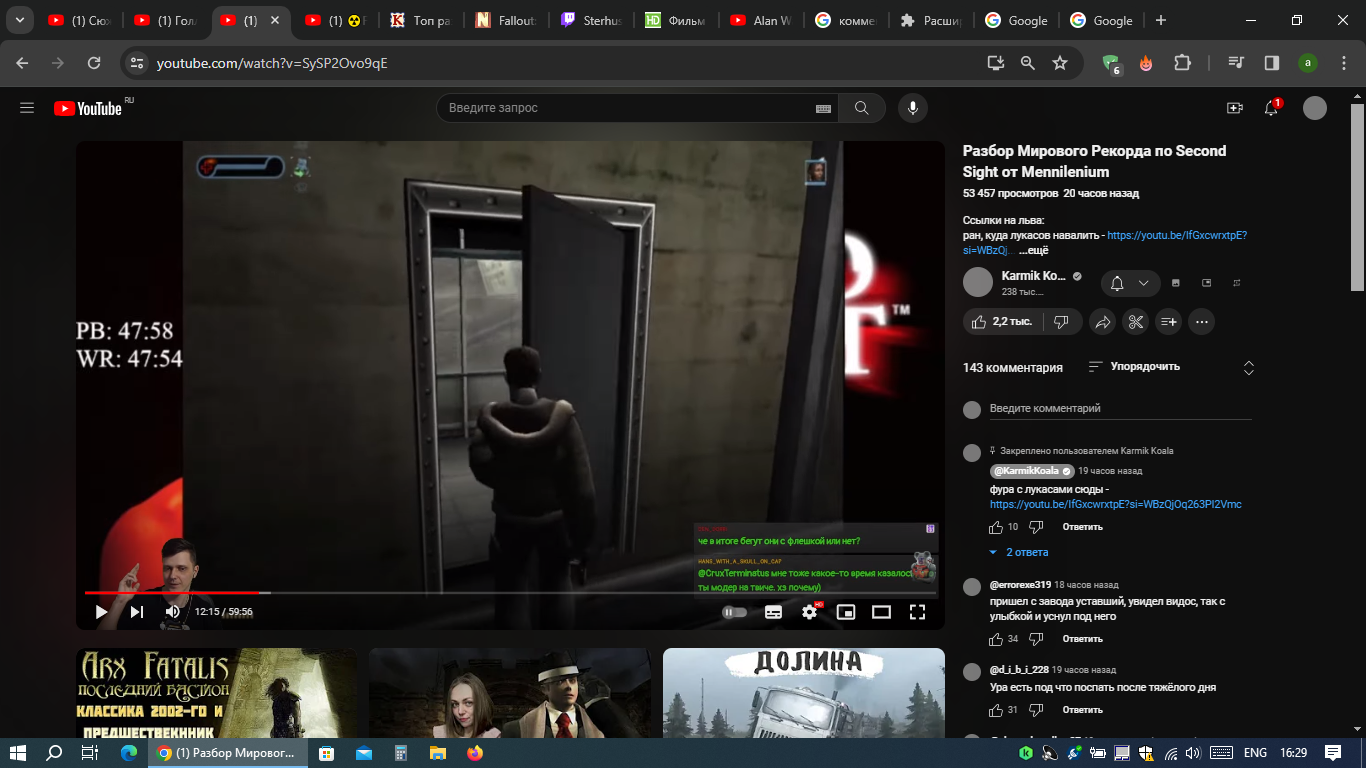
Task: Open the Arx Fatalis video thumbnail
Action: pos(216,693)
